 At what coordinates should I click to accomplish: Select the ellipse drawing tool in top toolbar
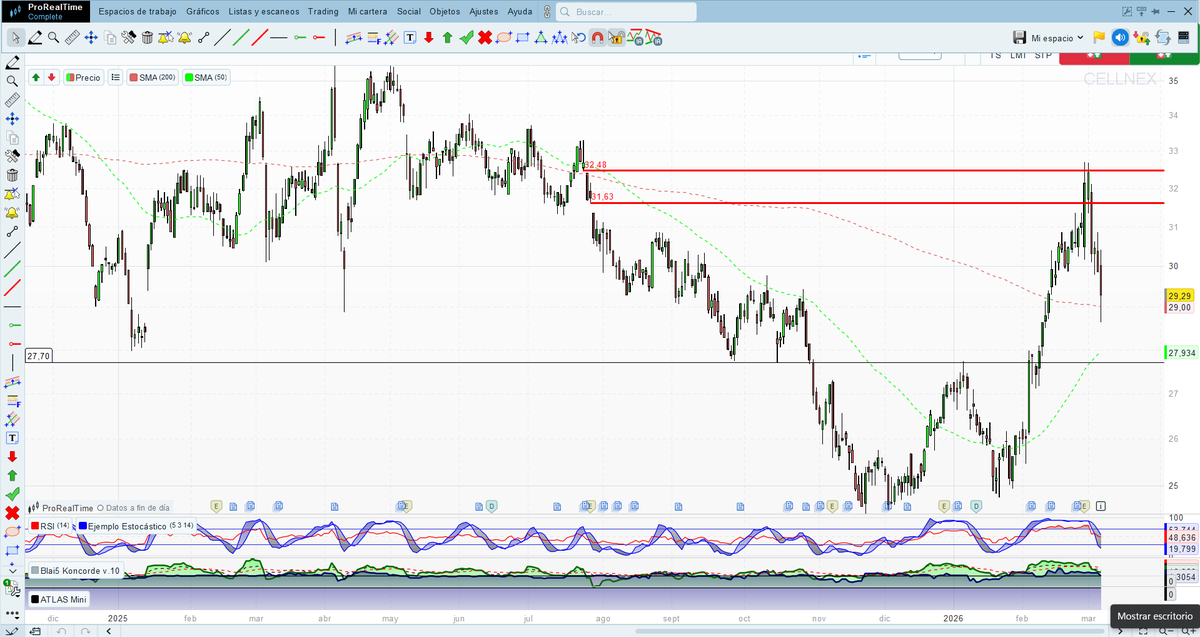[x=503, y=37]
